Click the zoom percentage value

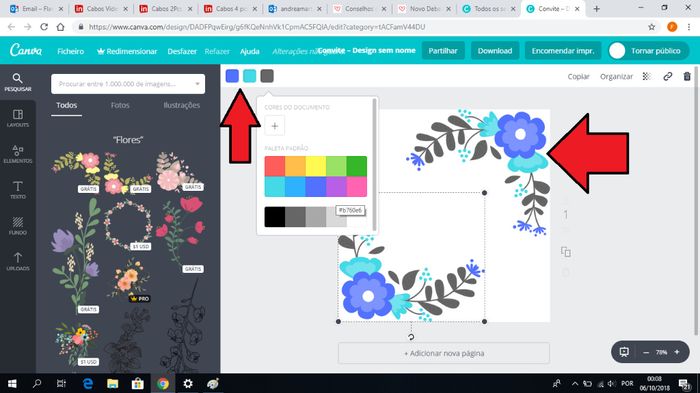[x=661, y=352]
